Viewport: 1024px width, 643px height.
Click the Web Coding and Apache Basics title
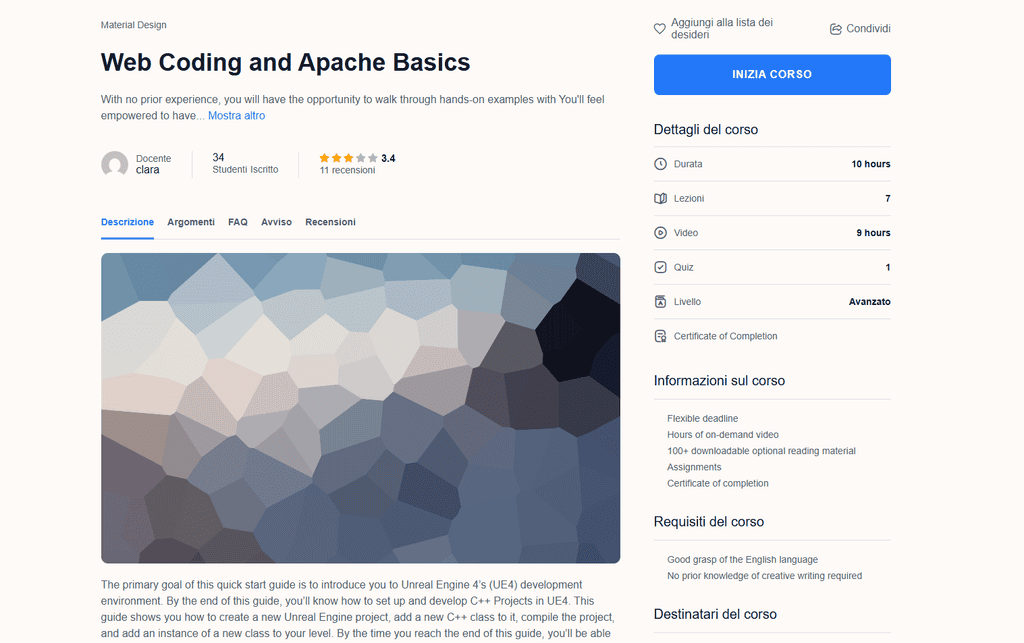pos(285,63)
